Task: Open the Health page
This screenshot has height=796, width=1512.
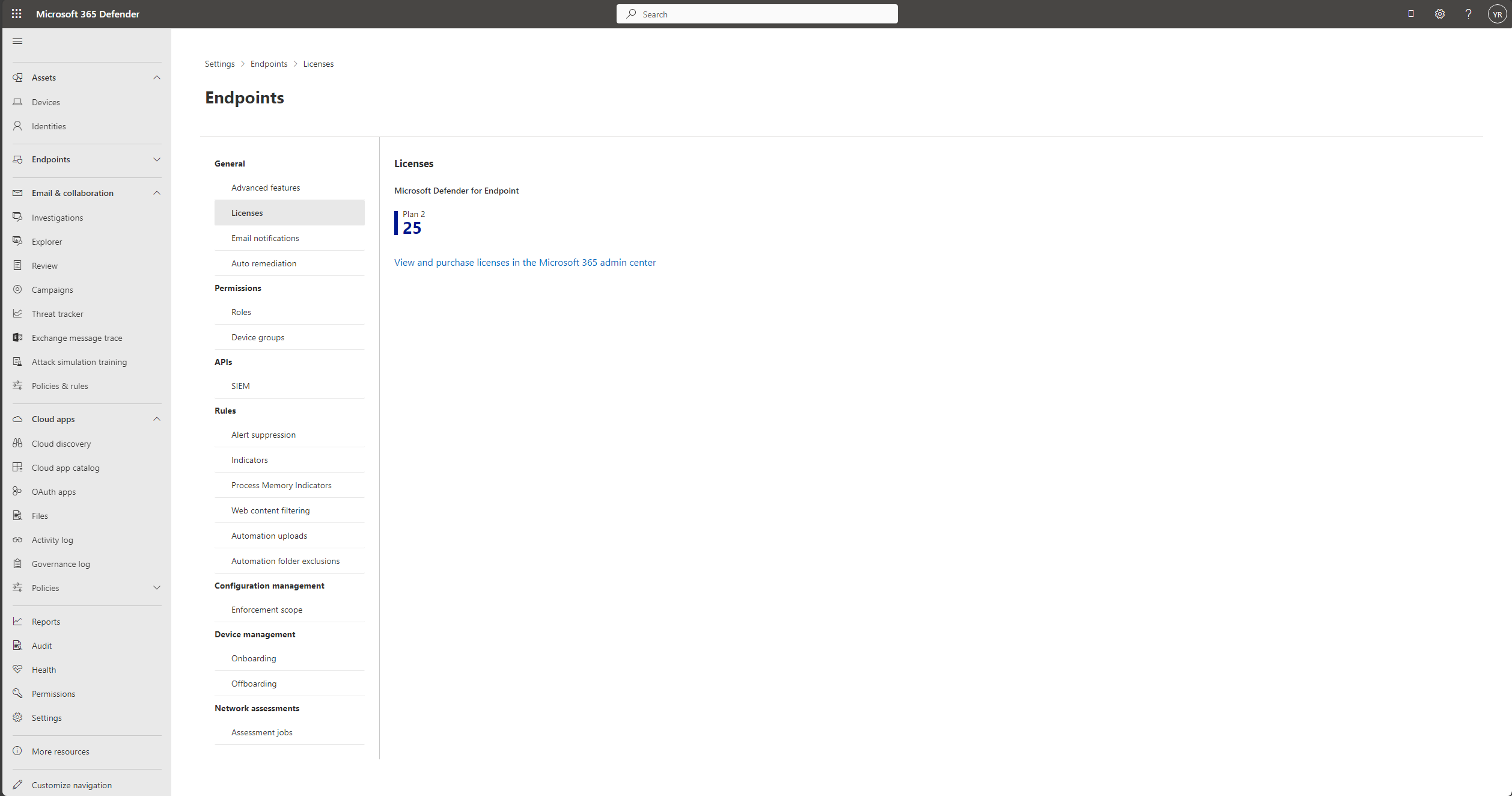Action: tap(43, 670)
